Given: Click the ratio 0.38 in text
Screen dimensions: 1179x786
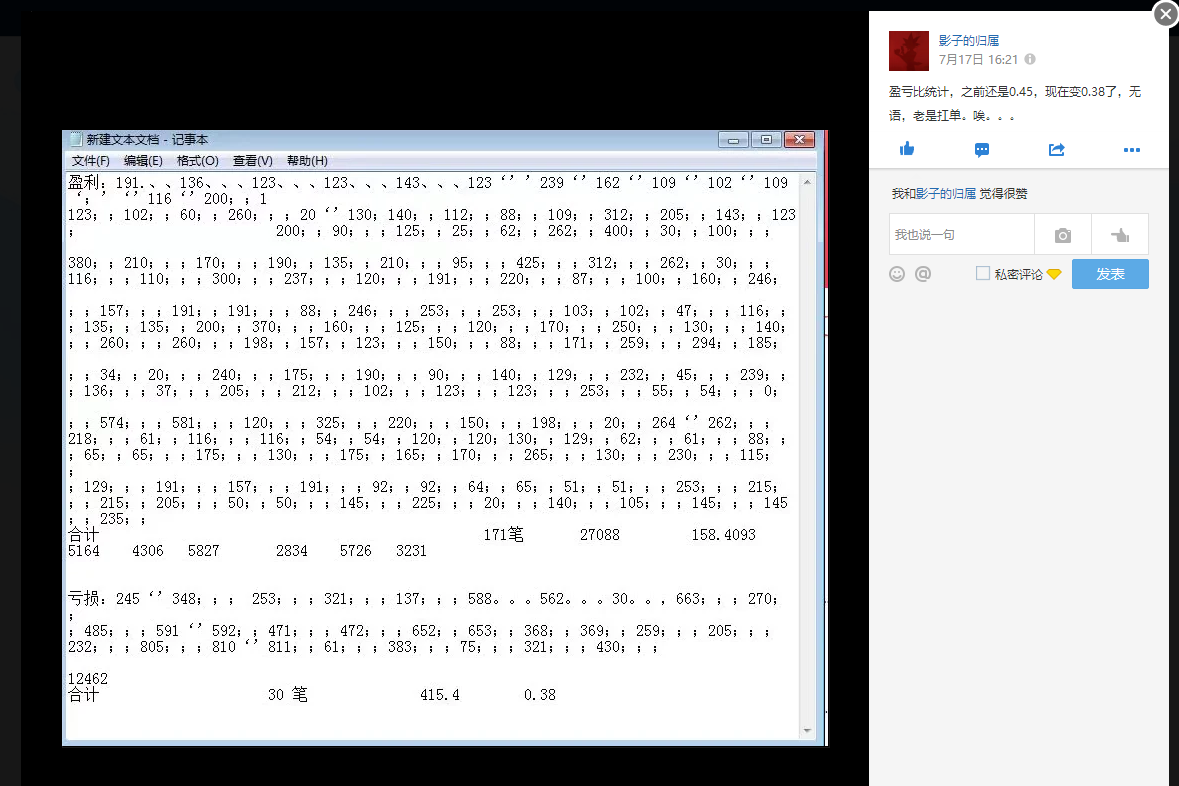Looking at the screenshot, I should pyautogui.click(x=540, y=695).
